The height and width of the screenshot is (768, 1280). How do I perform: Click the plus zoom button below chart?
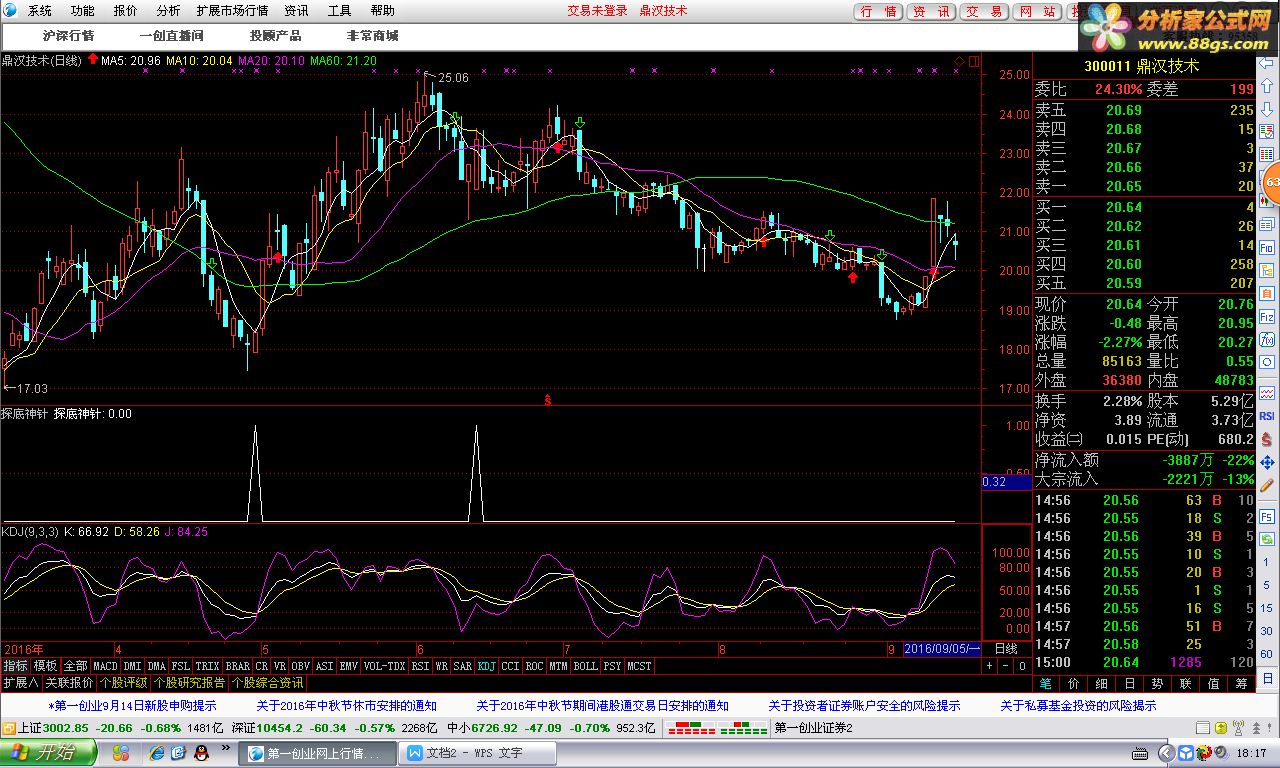click(x=989, y=666)
